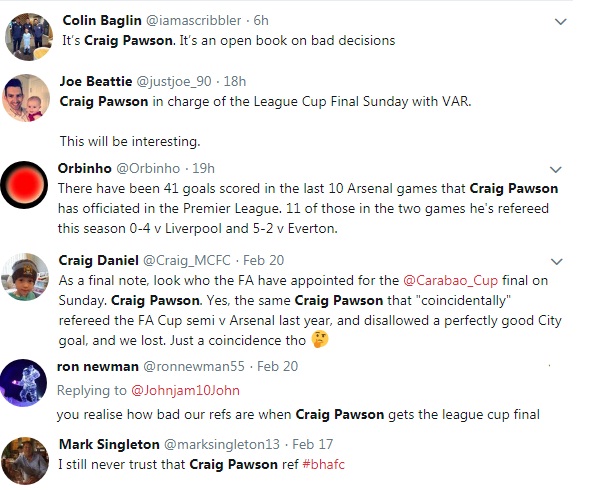Expand options chevron on Craig Daniel's tweet
Image resolution: width=598 pixels, height=490 pixels.
point(557,262)
